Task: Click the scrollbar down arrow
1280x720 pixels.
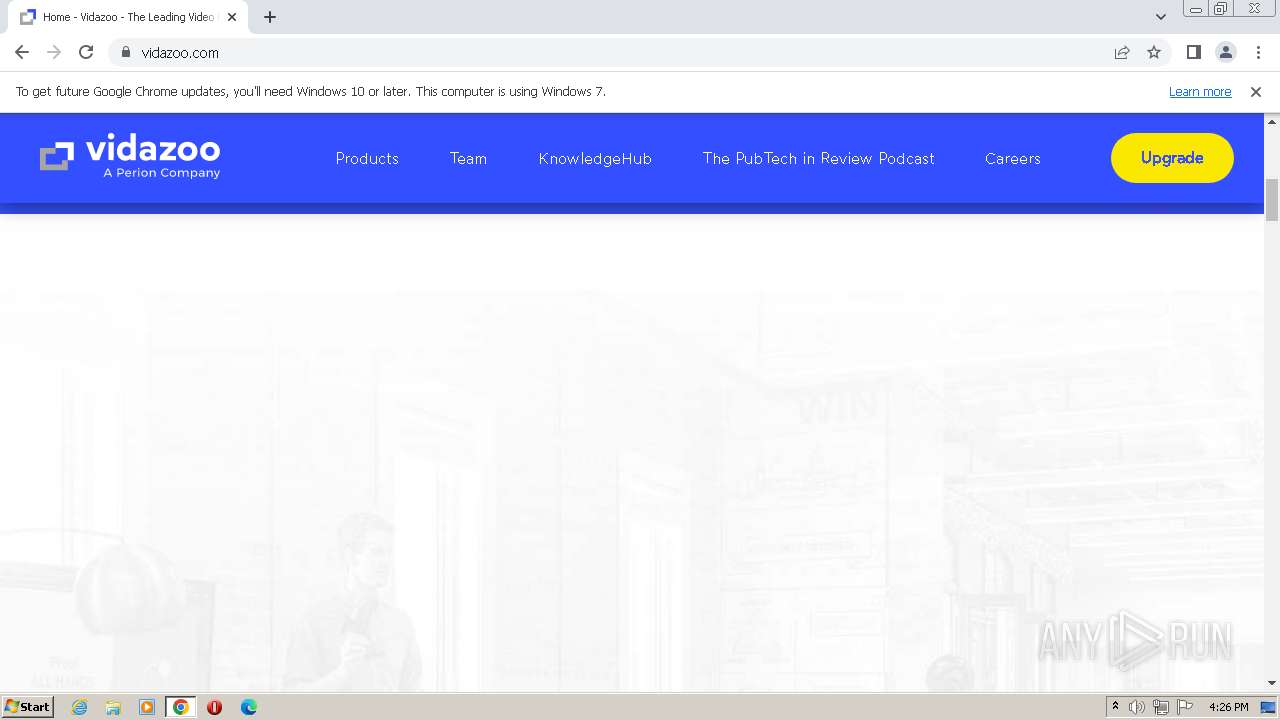Action: click(x=1272, y=683)
